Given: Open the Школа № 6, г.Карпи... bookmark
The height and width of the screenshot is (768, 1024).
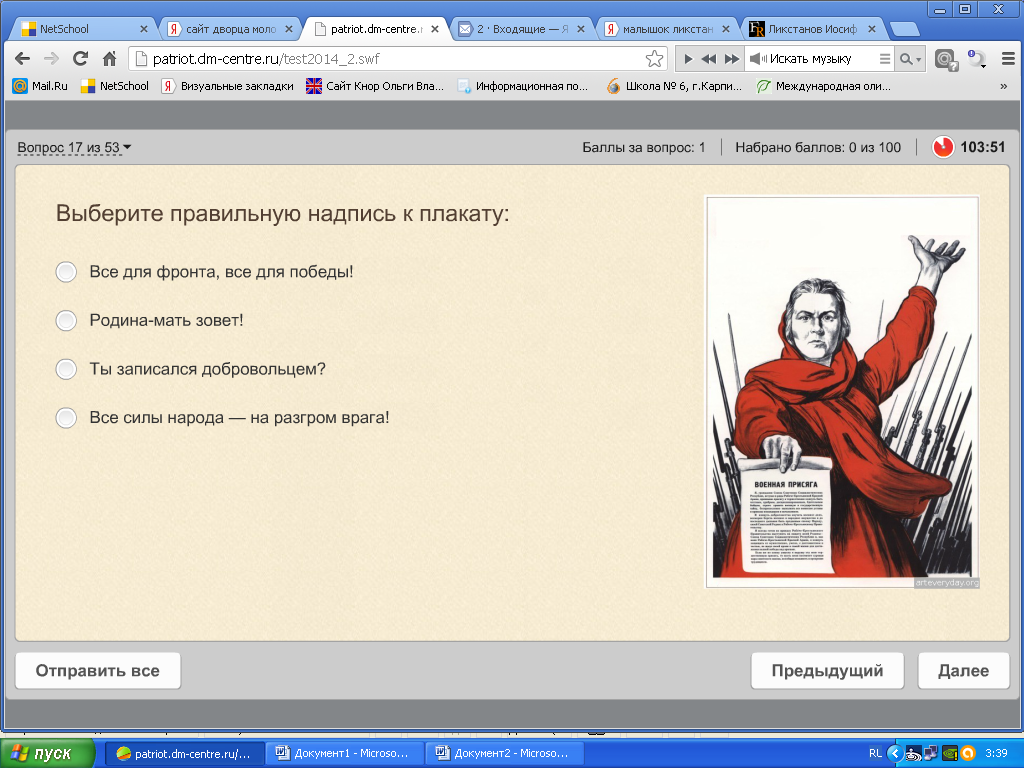Looking at the screenshot, I should coord(674,86).
